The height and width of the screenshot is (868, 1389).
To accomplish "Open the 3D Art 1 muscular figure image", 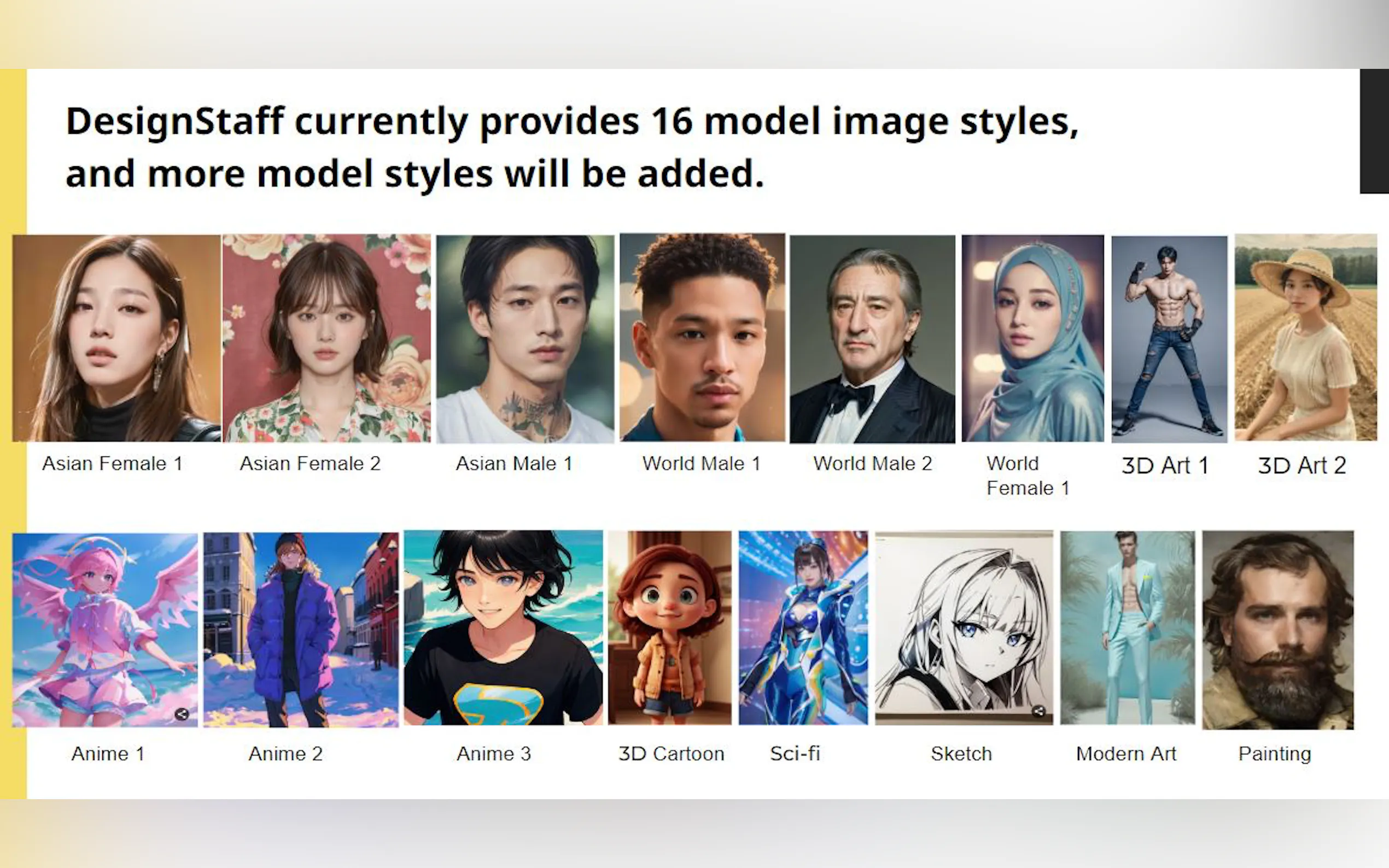I will coord(1169,339).
